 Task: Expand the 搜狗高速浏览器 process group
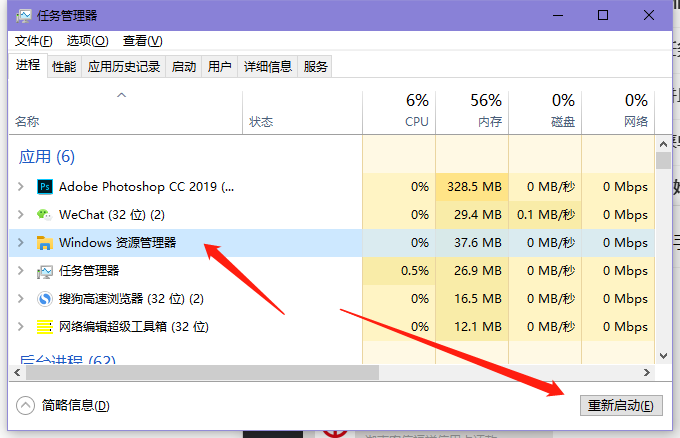[x=20, y=299]
